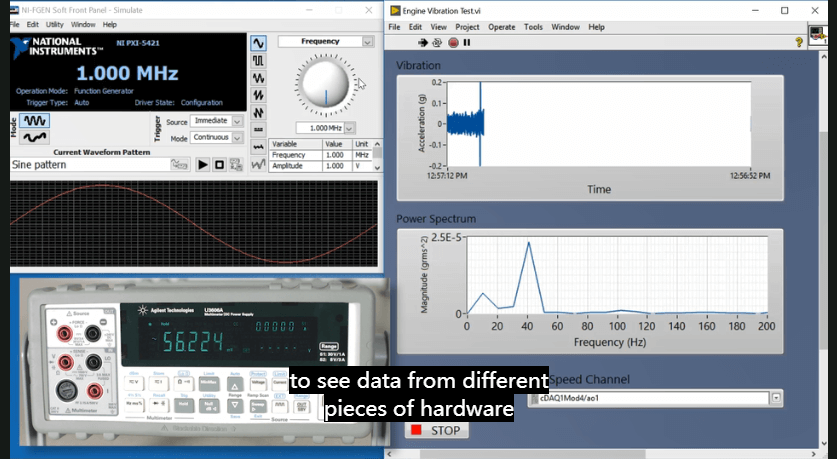Open Operate menu
Viewport: 837px width, 459px height.
[x=502, y=27]
